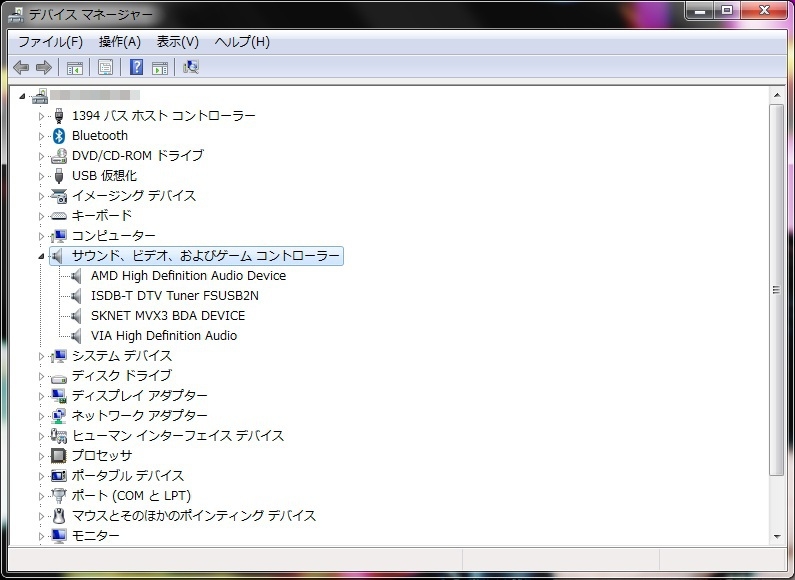This screenshot has height=580, width=795.
Task: Select the システム デバイス label
Action: (122, 356)
